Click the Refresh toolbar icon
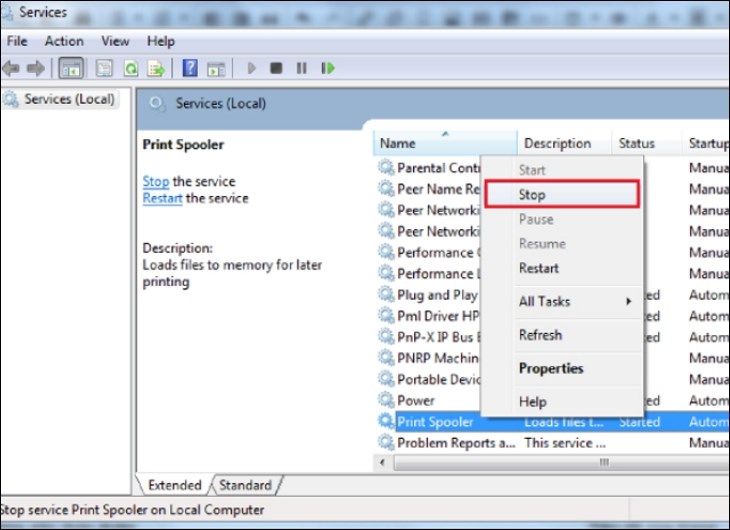730x530 pixels. coord(130,68)
